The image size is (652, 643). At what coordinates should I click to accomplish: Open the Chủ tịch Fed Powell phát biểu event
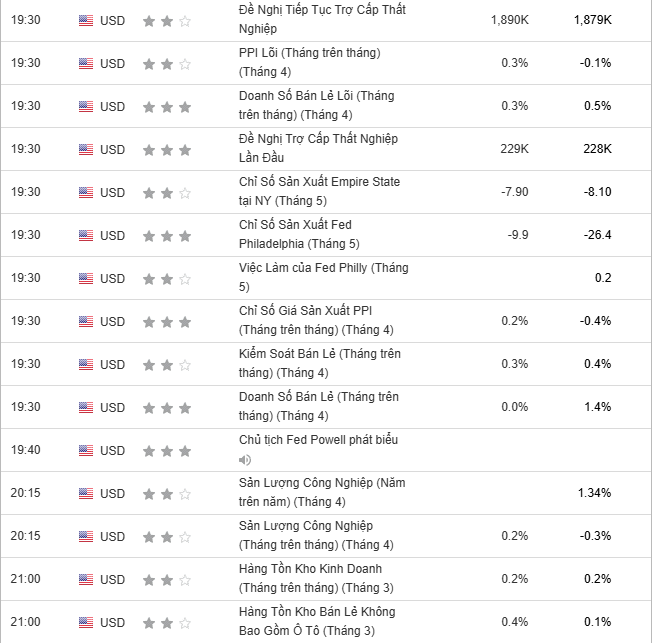point(318,439)
